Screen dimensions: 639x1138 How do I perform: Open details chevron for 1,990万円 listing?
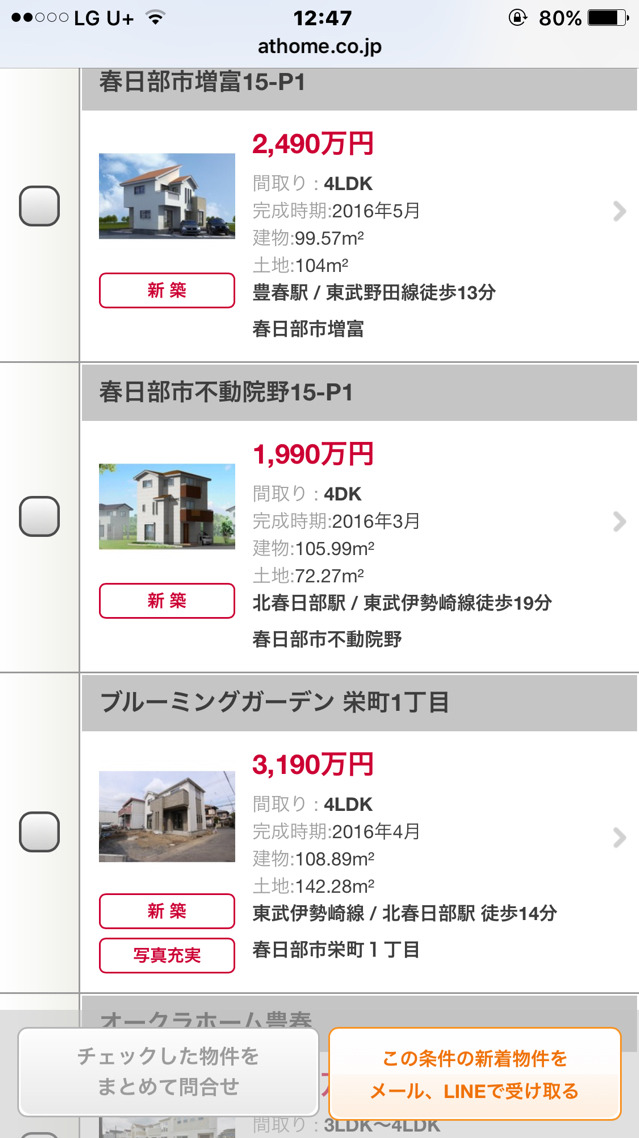pyautogui.click(x=619, y=521)
